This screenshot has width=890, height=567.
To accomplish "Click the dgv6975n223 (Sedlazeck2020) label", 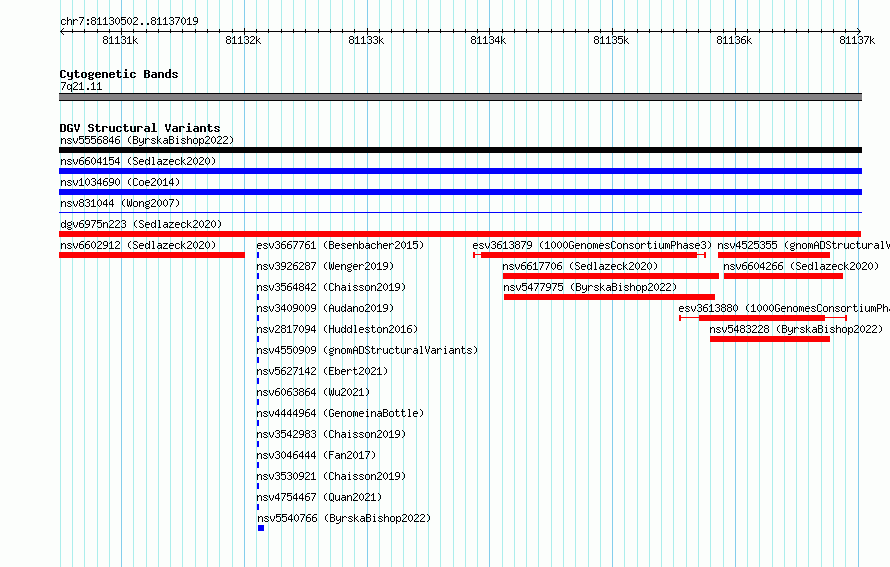I will 141,224.
